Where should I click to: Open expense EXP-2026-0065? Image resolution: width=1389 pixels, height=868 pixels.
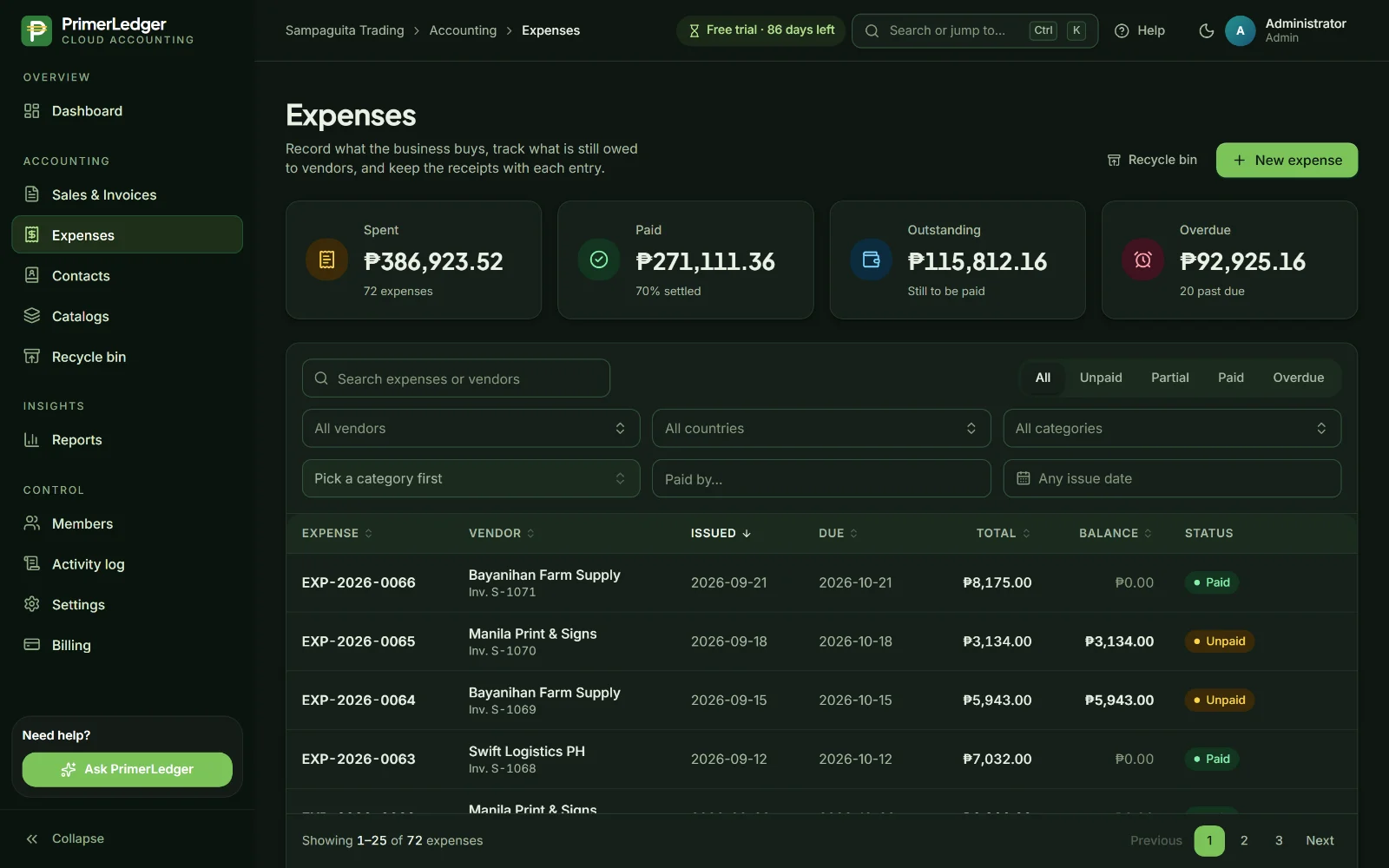point(359,641)
